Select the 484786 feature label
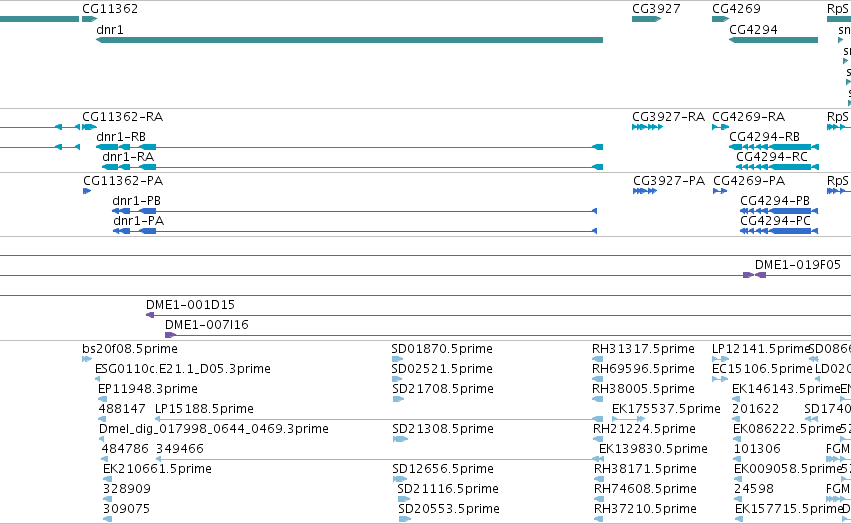The width and height of the screenshot is (851, 524). 125,449
